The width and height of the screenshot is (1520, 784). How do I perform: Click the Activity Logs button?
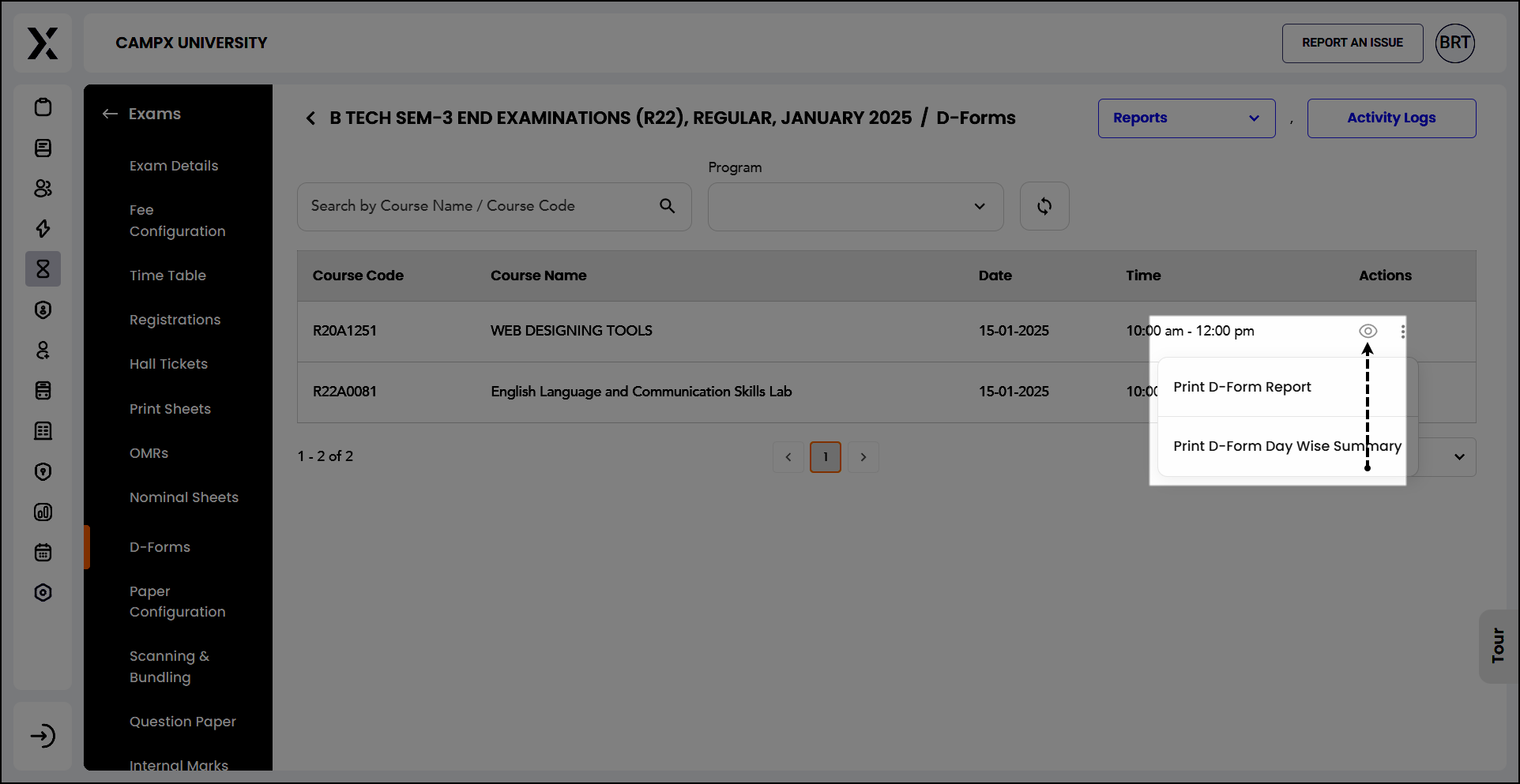click(1391, 118)
